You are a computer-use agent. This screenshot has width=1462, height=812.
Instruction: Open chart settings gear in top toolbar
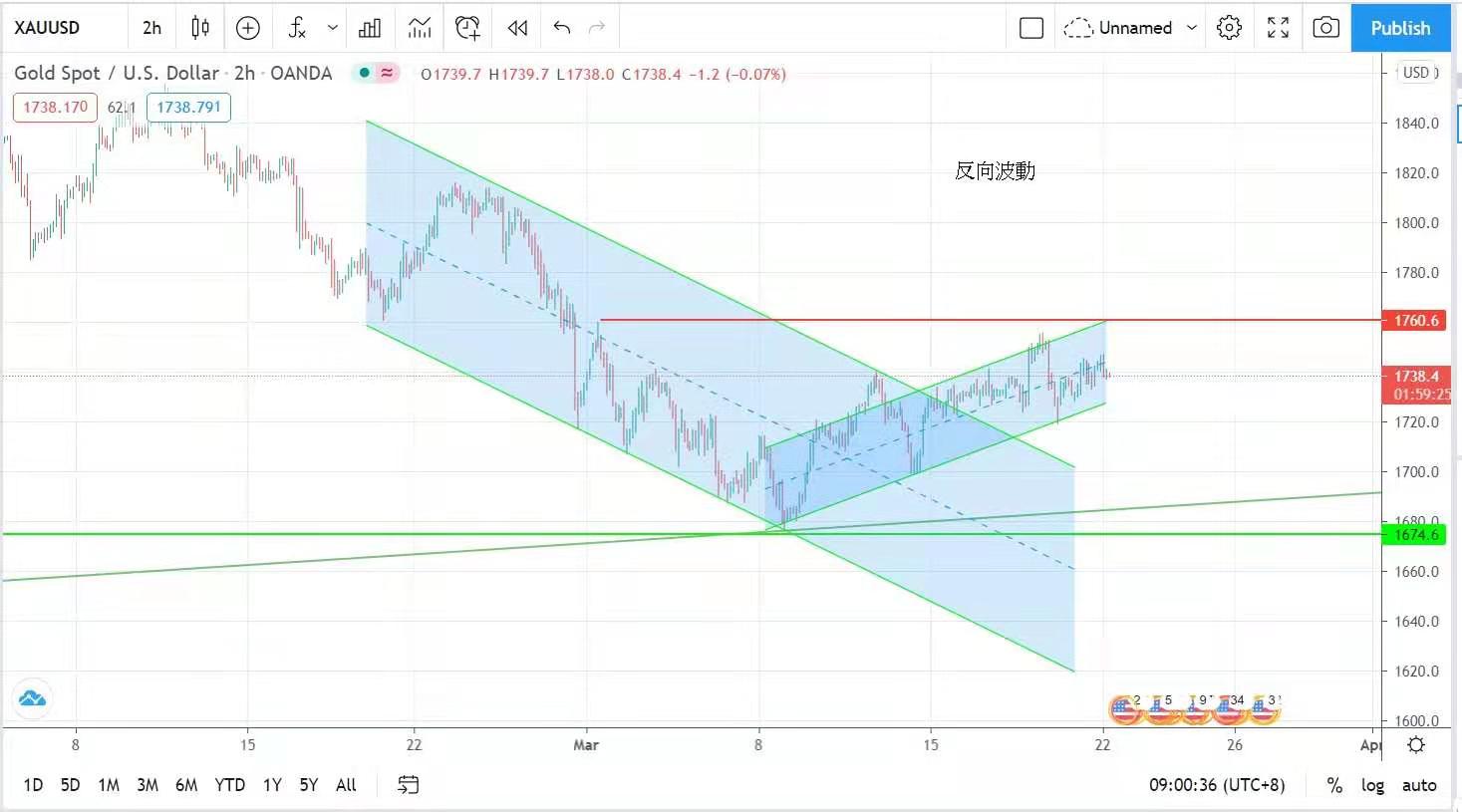point(1229,28)
